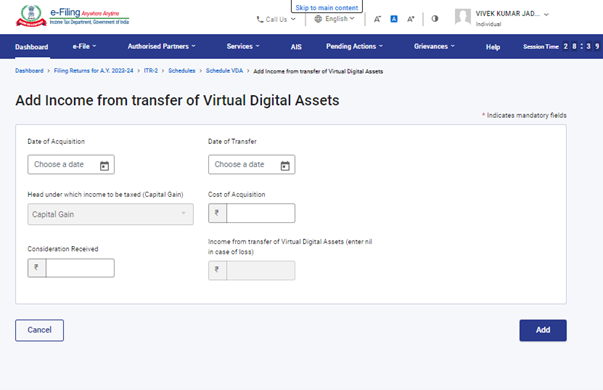603x390 pixels.
Task: Go to the Dashboard tab
Action: [x=32, y=47]
